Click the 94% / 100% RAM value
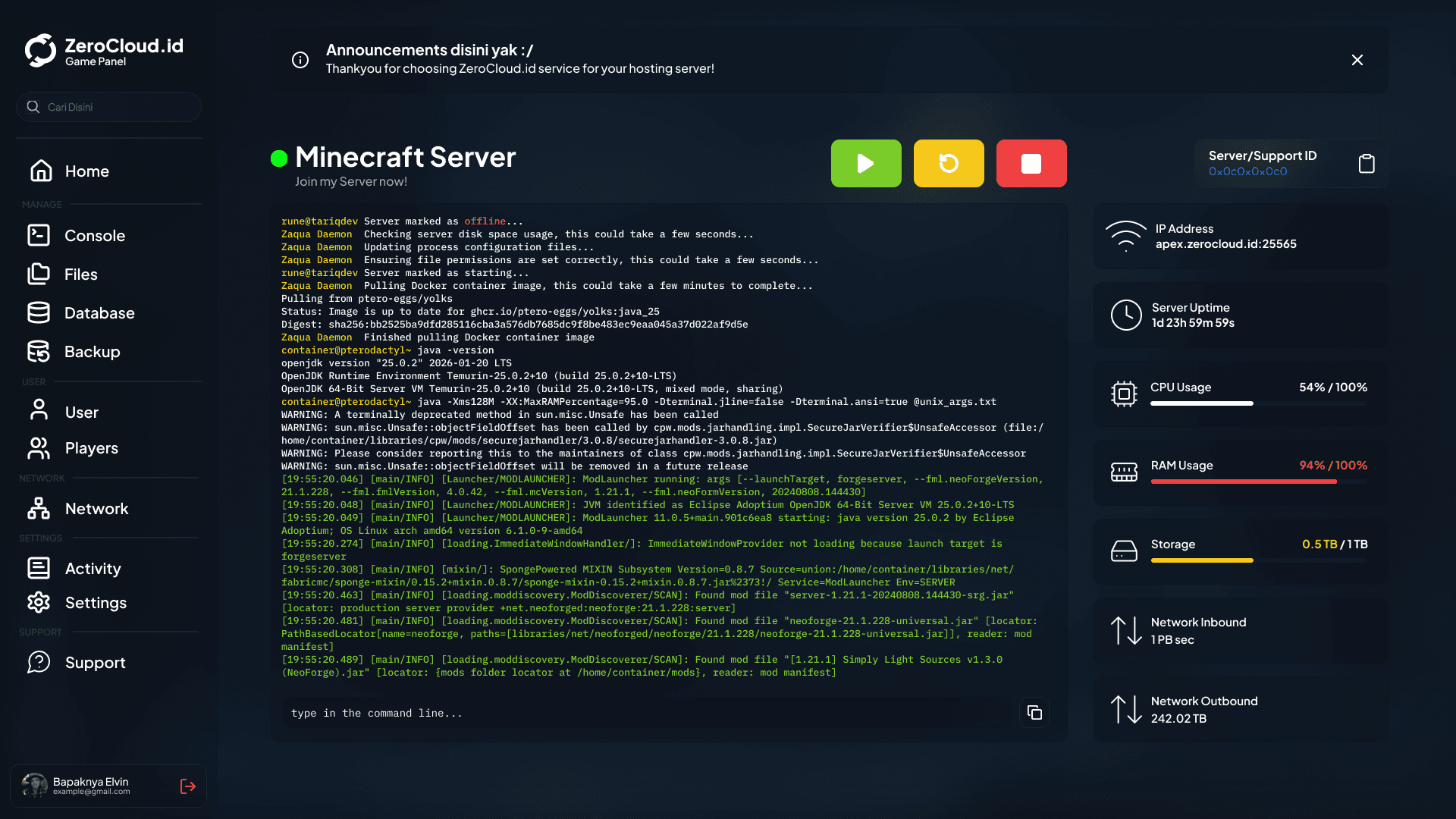The height and width of the screenshot is (819, 1456). [1333, 466]
